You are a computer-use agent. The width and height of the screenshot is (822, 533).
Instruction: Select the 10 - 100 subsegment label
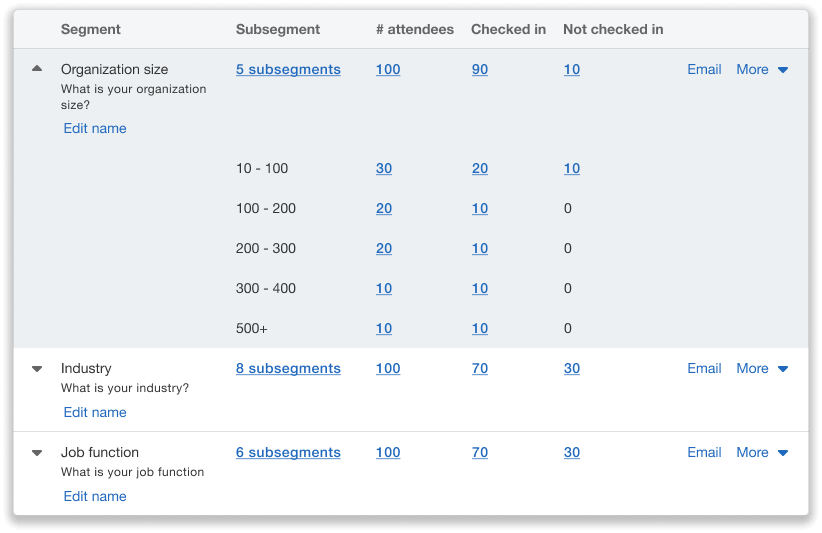[262, 169]
